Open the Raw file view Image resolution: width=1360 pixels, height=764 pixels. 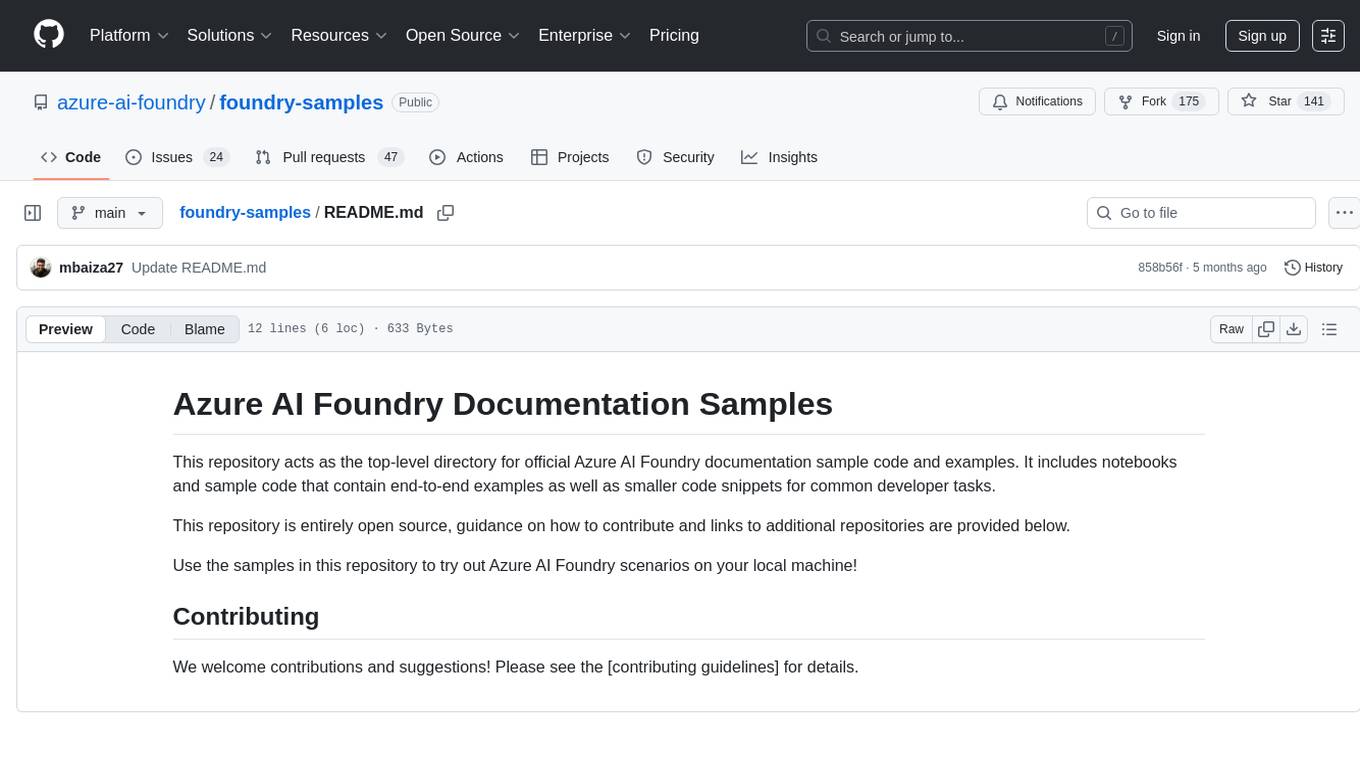[1231, 329]
